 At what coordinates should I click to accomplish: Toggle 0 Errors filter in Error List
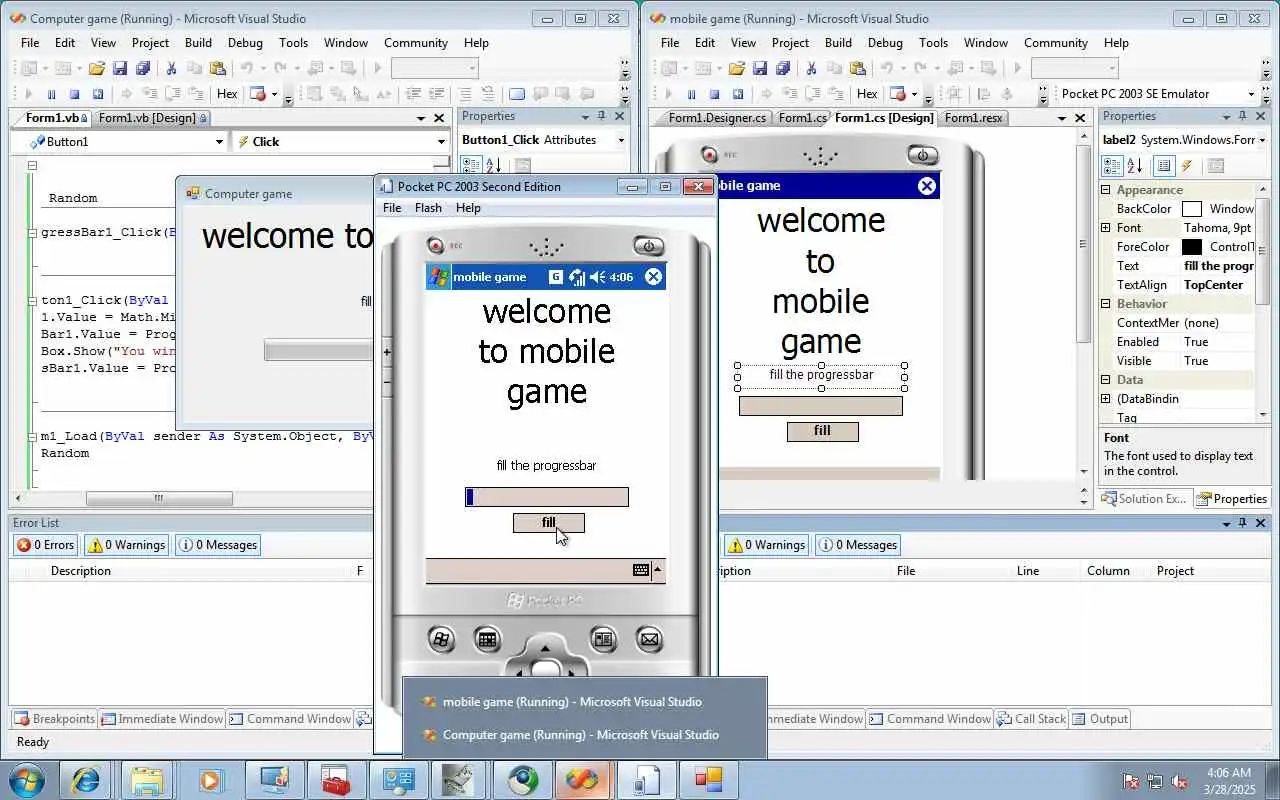[x=46, y=545]
